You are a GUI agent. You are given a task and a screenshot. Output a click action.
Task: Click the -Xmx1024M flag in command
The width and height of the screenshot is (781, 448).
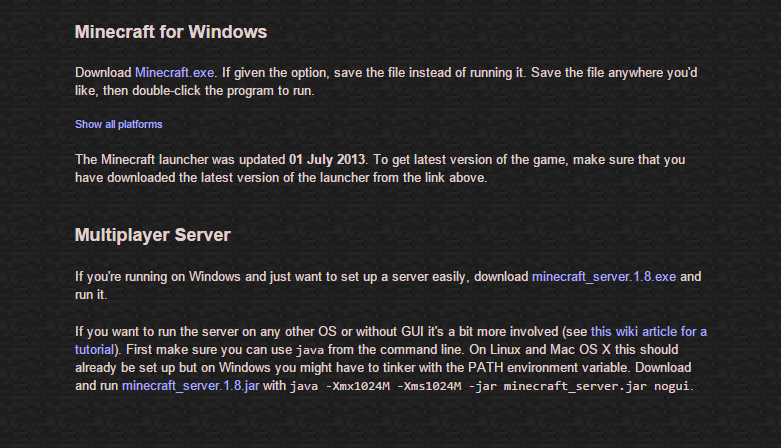[358, 386]
